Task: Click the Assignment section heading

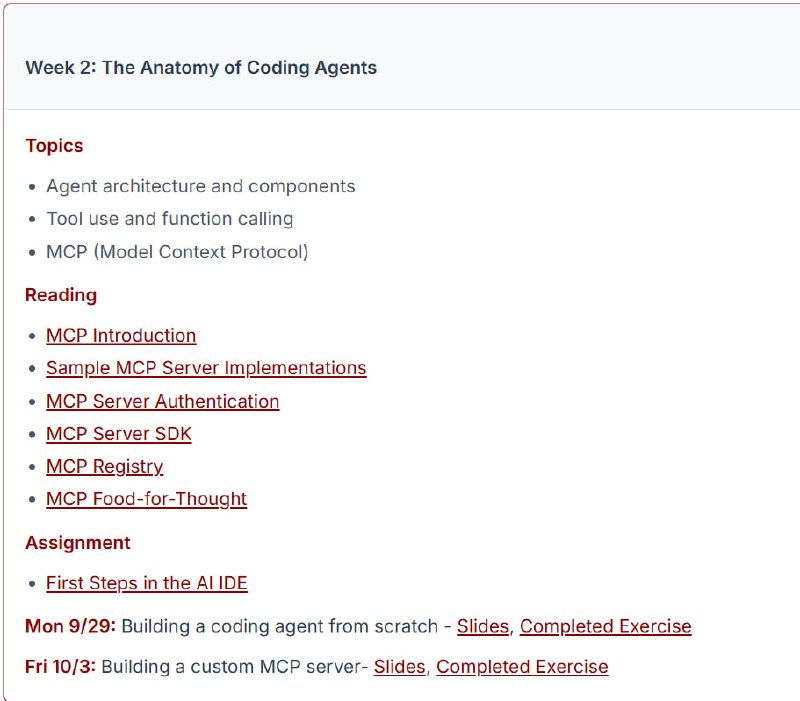Action: coord(78,543)
